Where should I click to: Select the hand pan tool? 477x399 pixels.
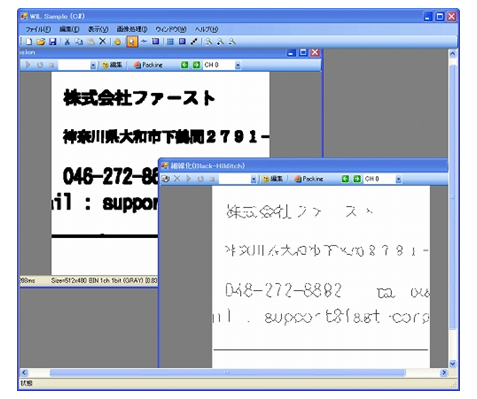point(117,42)
